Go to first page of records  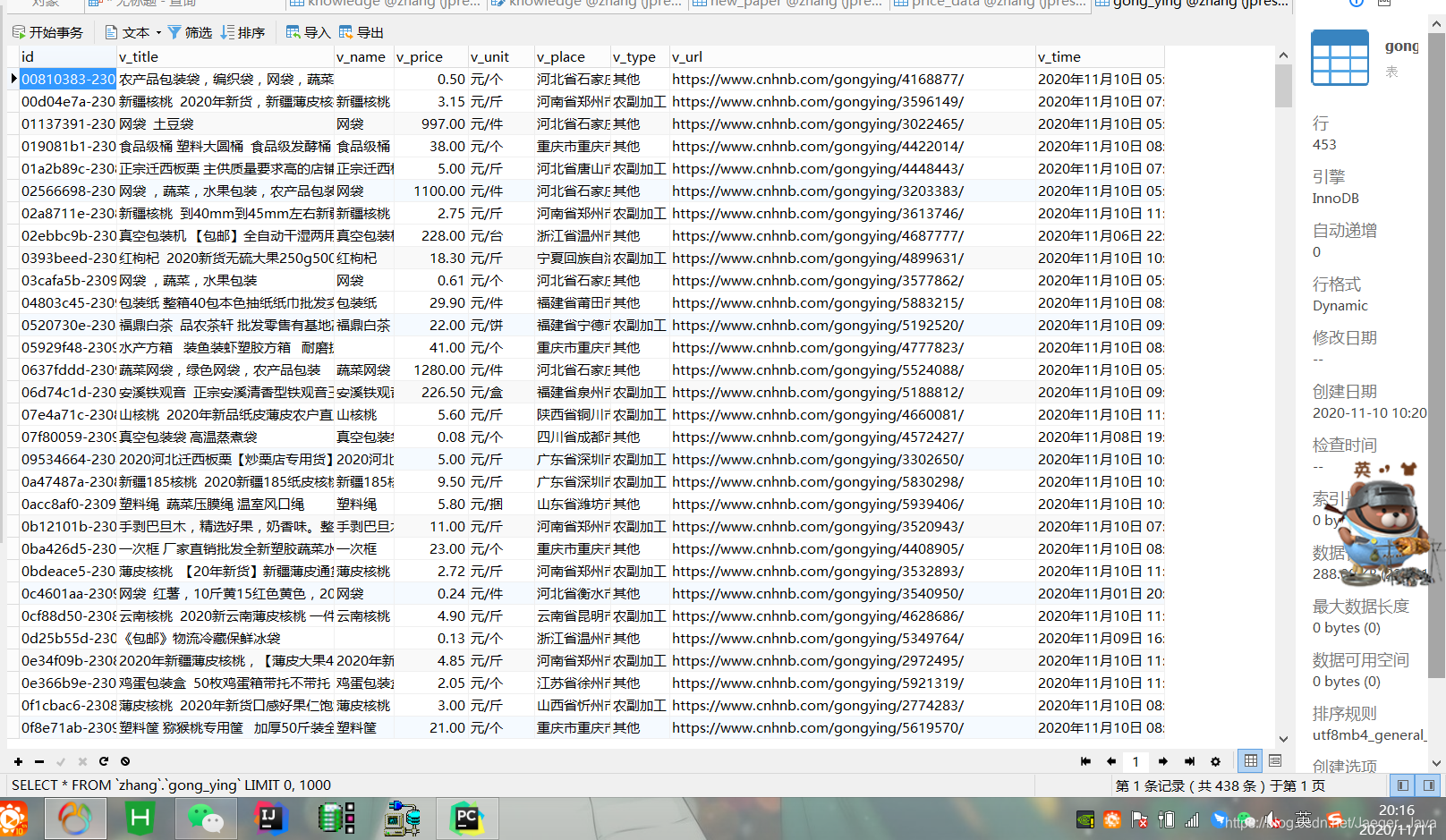point(1085,761)
